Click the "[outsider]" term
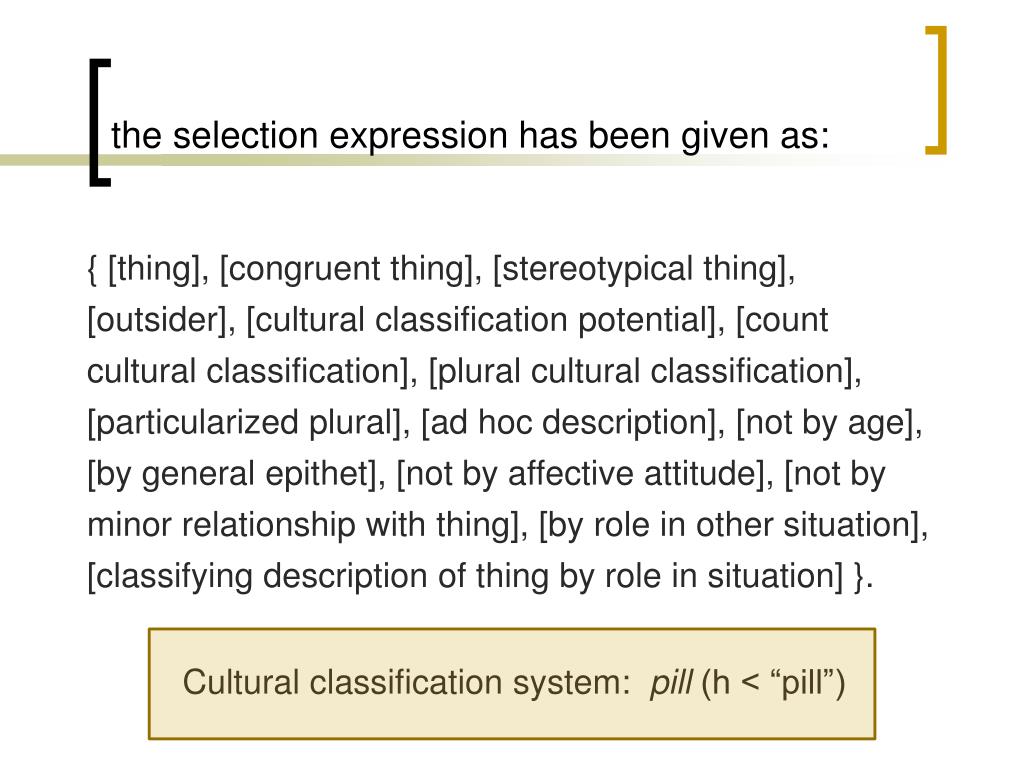 [157, 320]
